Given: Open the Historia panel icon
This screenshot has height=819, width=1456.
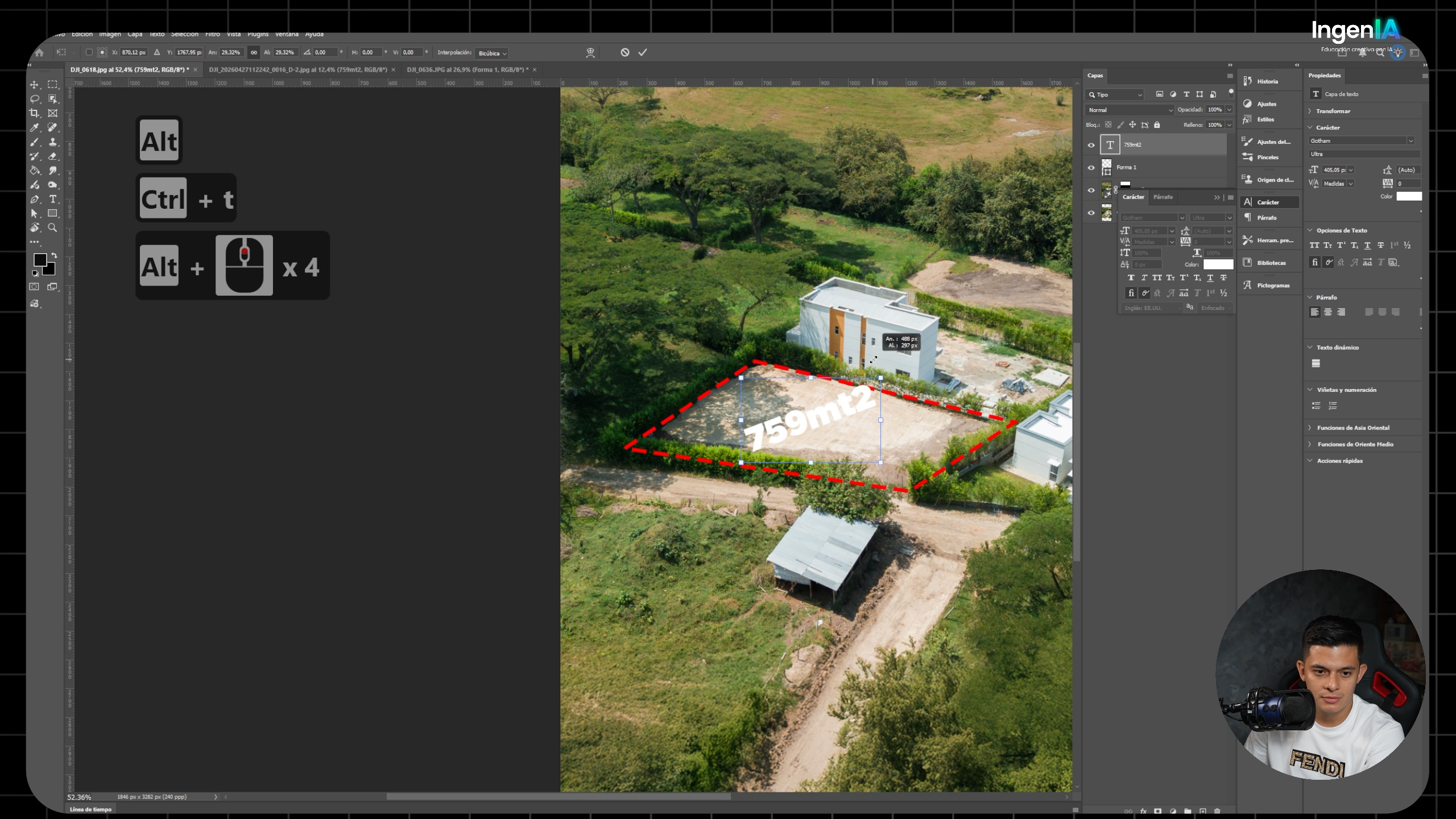Looking at the screenshot, I should (1248, 81).
